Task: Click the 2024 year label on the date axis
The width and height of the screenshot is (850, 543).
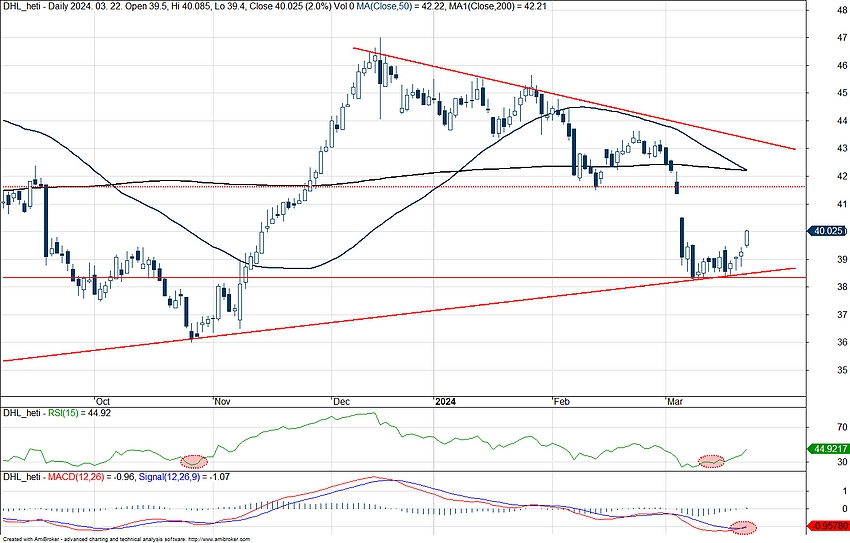Action: (445, 400)
